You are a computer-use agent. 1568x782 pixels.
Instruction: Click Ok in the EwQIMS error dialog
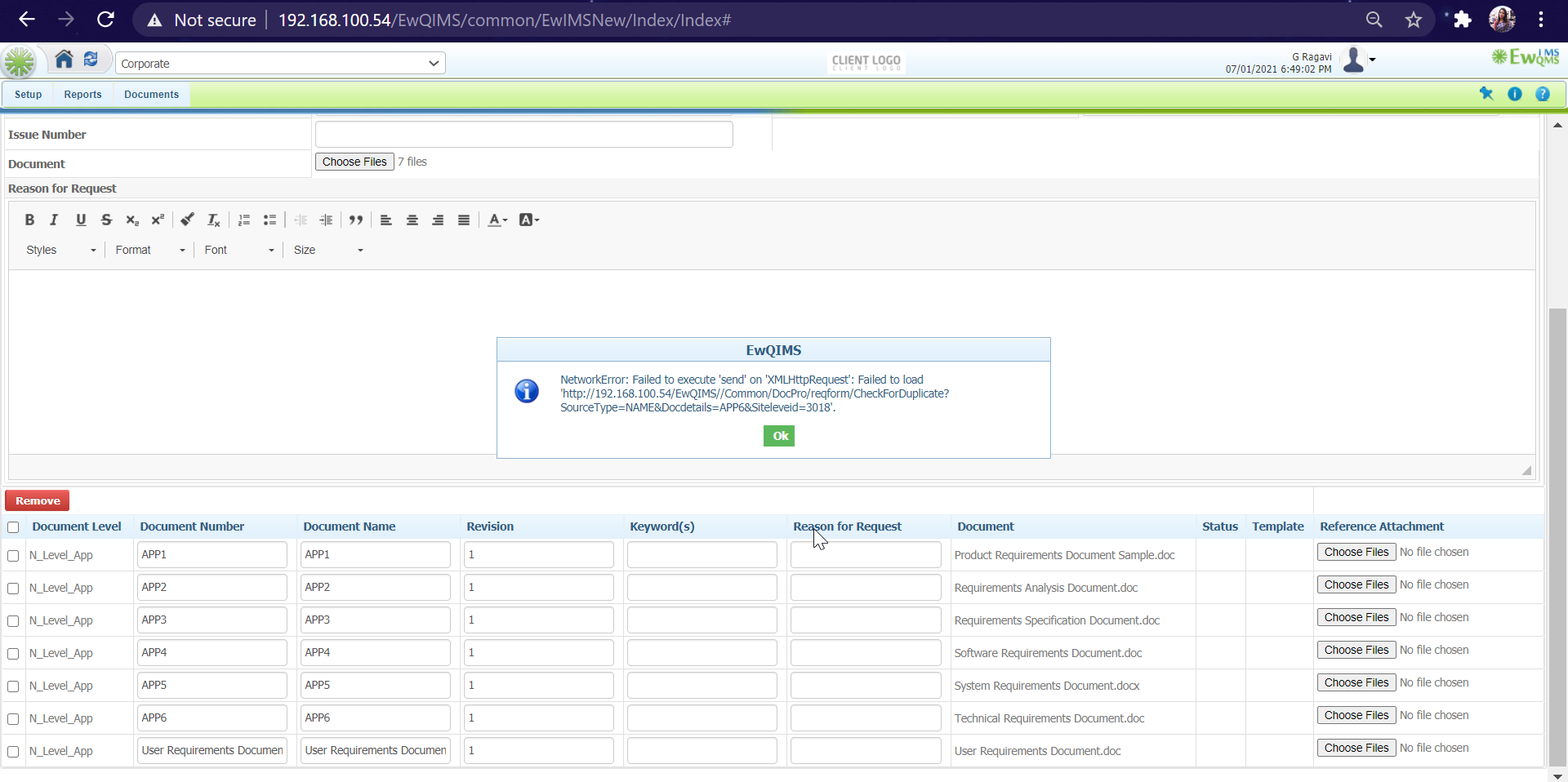tap(779, 436)
